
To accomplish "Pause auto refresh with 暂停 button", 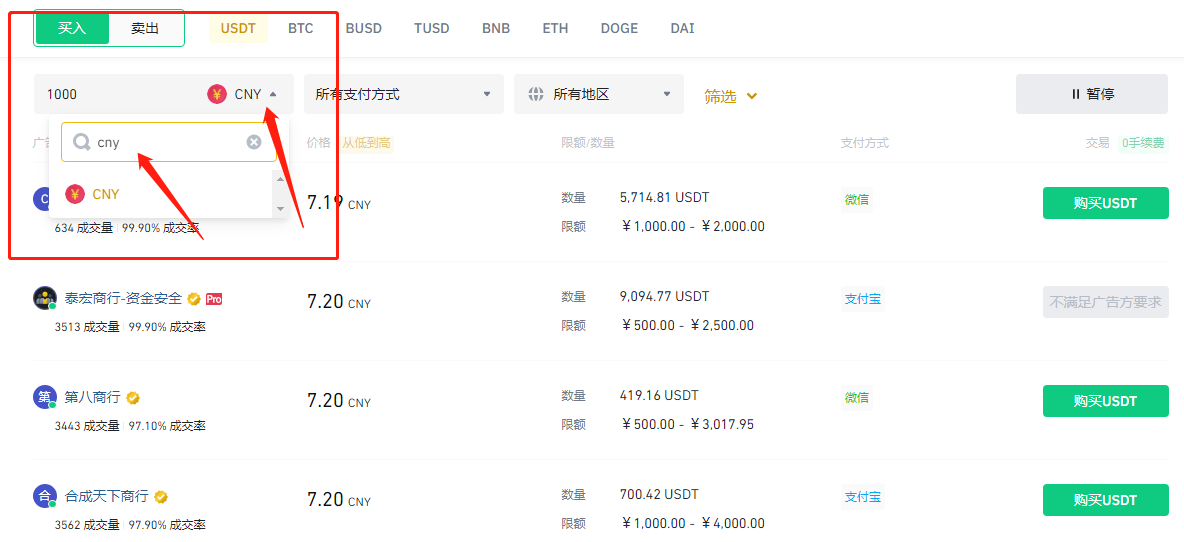I will [1091, 94].
